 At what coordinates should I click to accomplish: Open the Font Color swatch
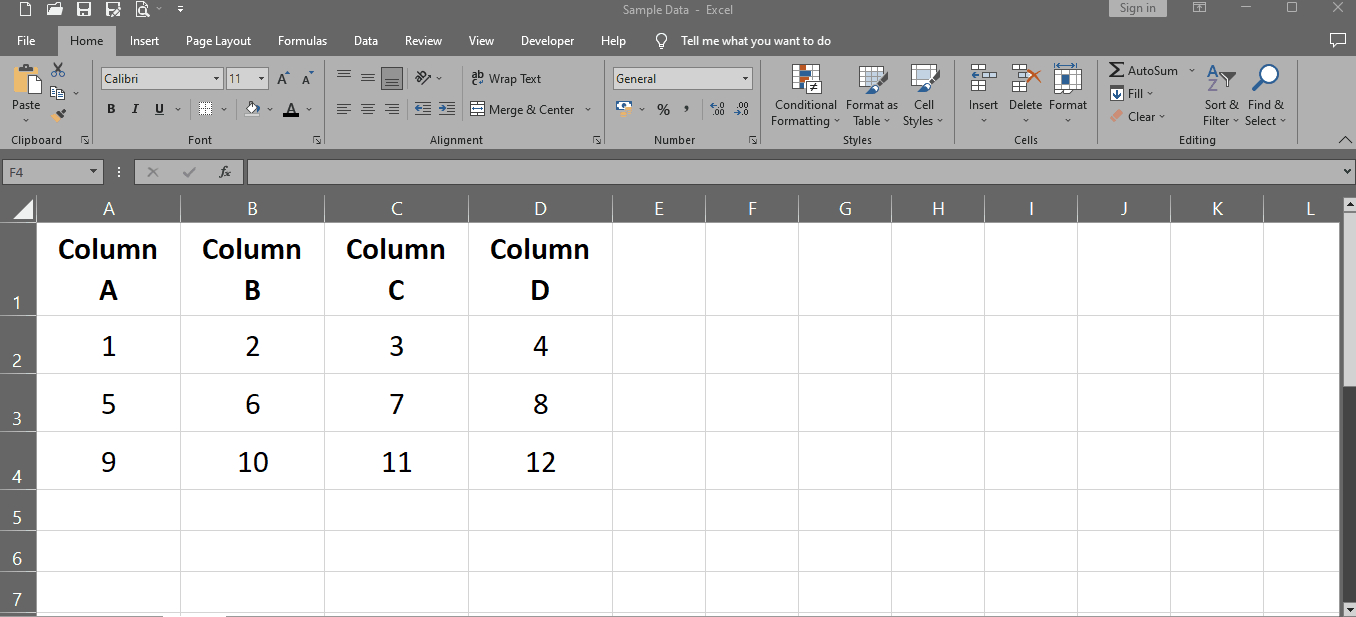coord(291,109)
